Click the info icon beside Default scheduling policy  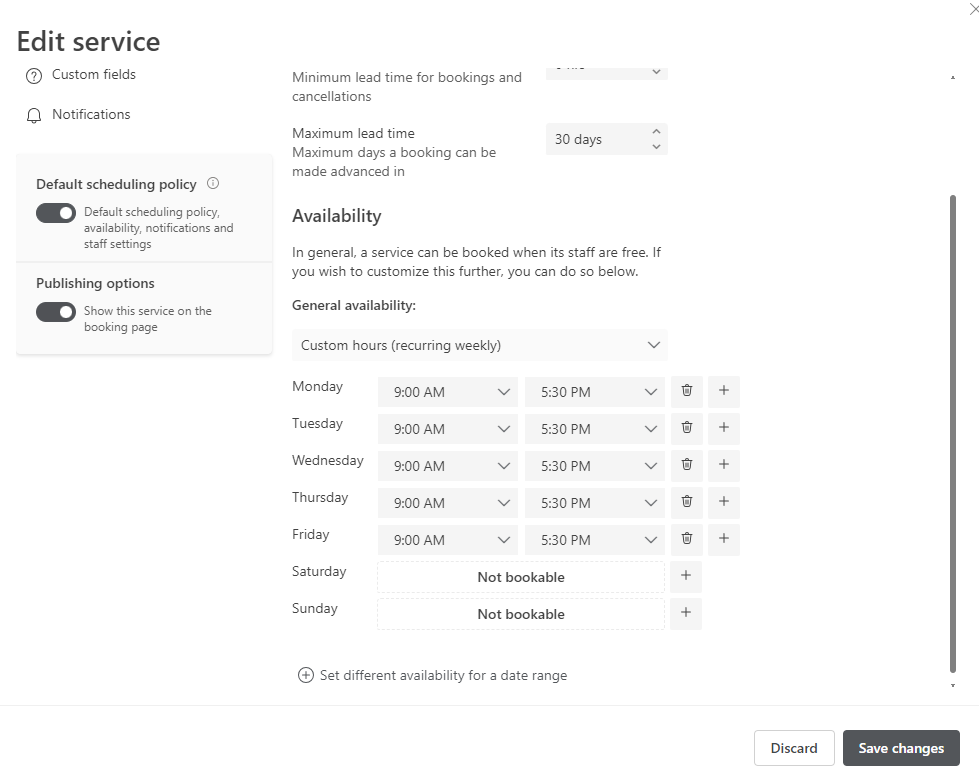(x=213, y=184)
